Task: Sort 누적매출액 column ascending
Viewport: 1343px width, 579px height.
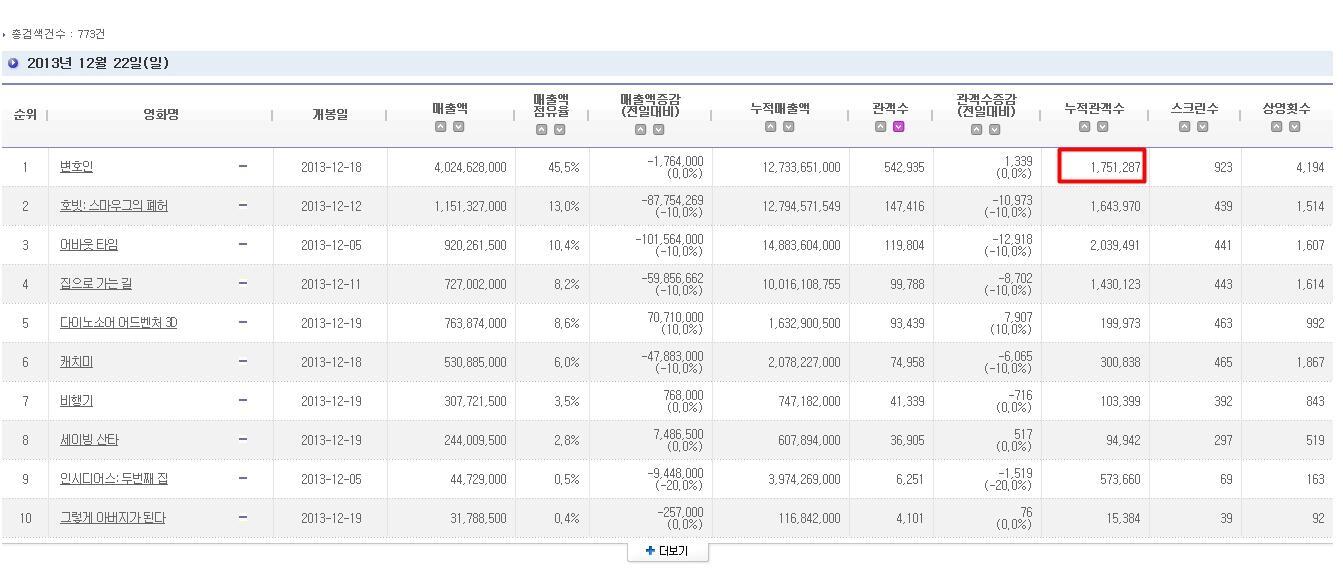Action: [x=771, y=127]
